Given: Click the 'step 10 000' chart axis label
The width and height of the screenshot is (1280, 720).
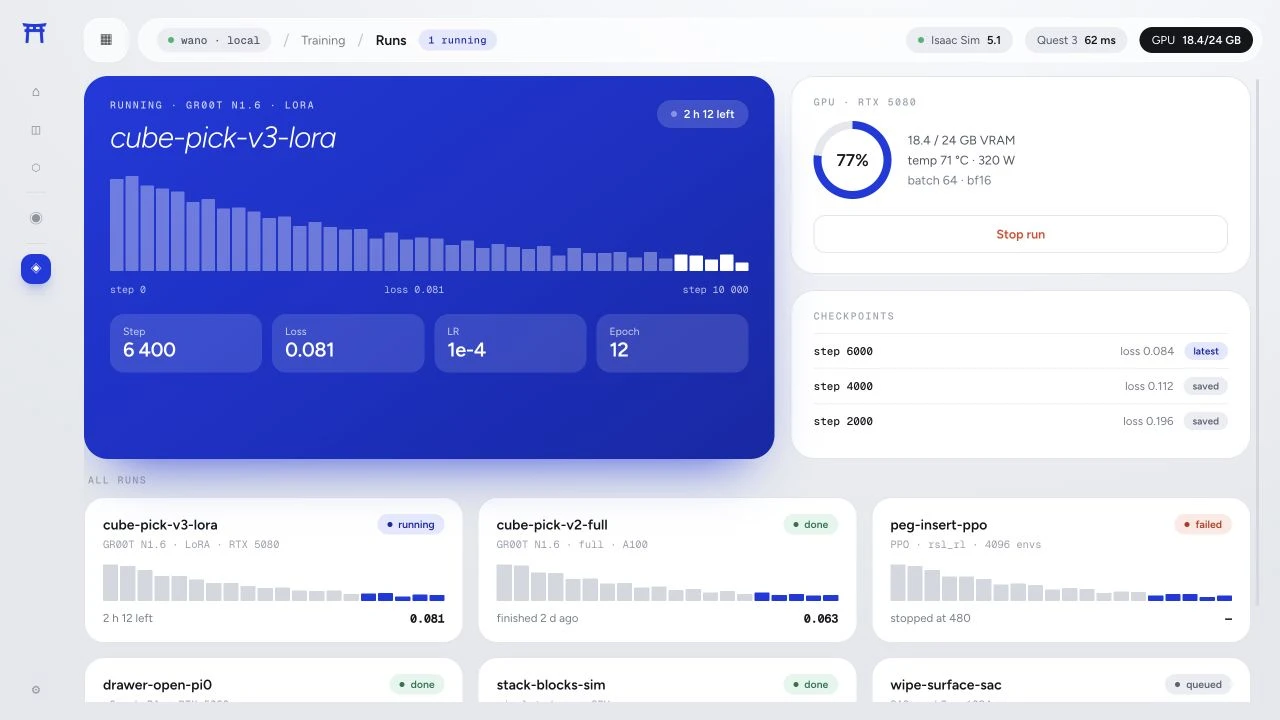Looking at the screenshot, I should pyautogui.click(x=715, y=289).
